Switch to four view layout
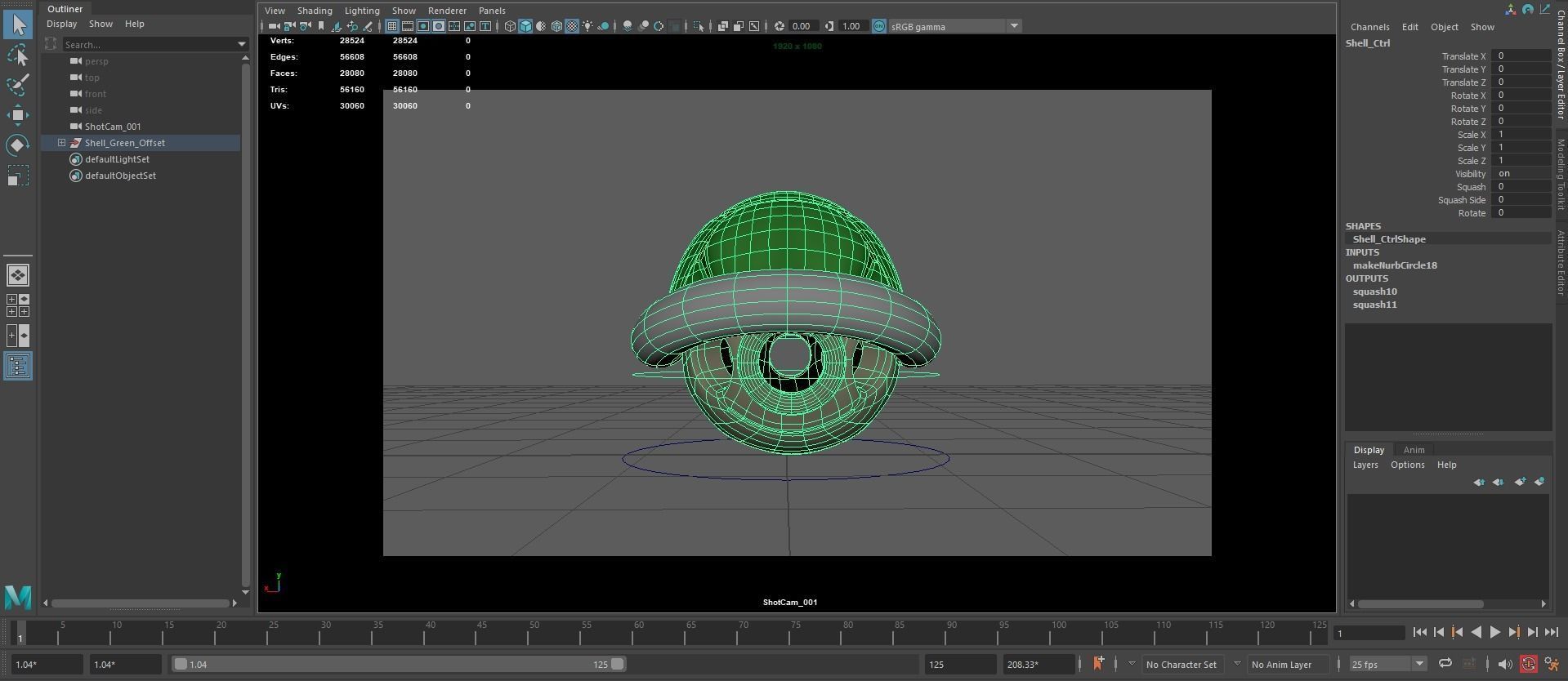 (x=18, y=305)
